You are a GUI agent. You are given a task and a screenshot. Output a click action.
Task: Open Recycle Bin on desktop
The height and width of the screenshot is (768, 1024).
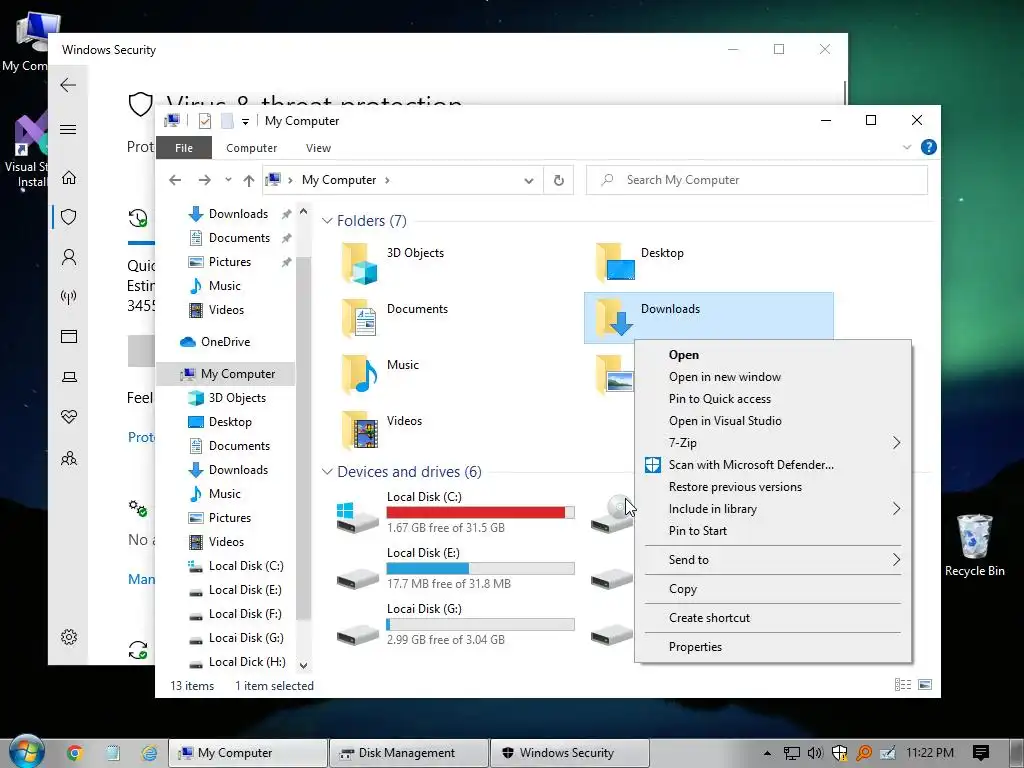(x=974, y=545)
